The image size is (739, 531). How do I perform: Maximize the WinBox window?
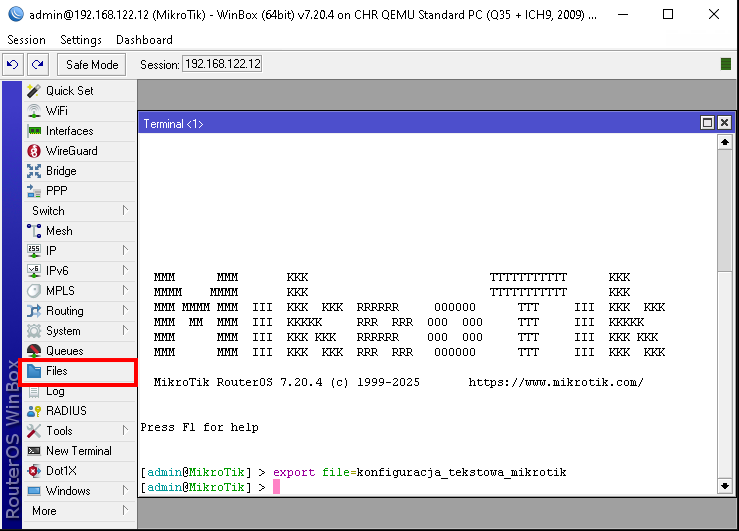pyautogui.click(x=668, y=15)
